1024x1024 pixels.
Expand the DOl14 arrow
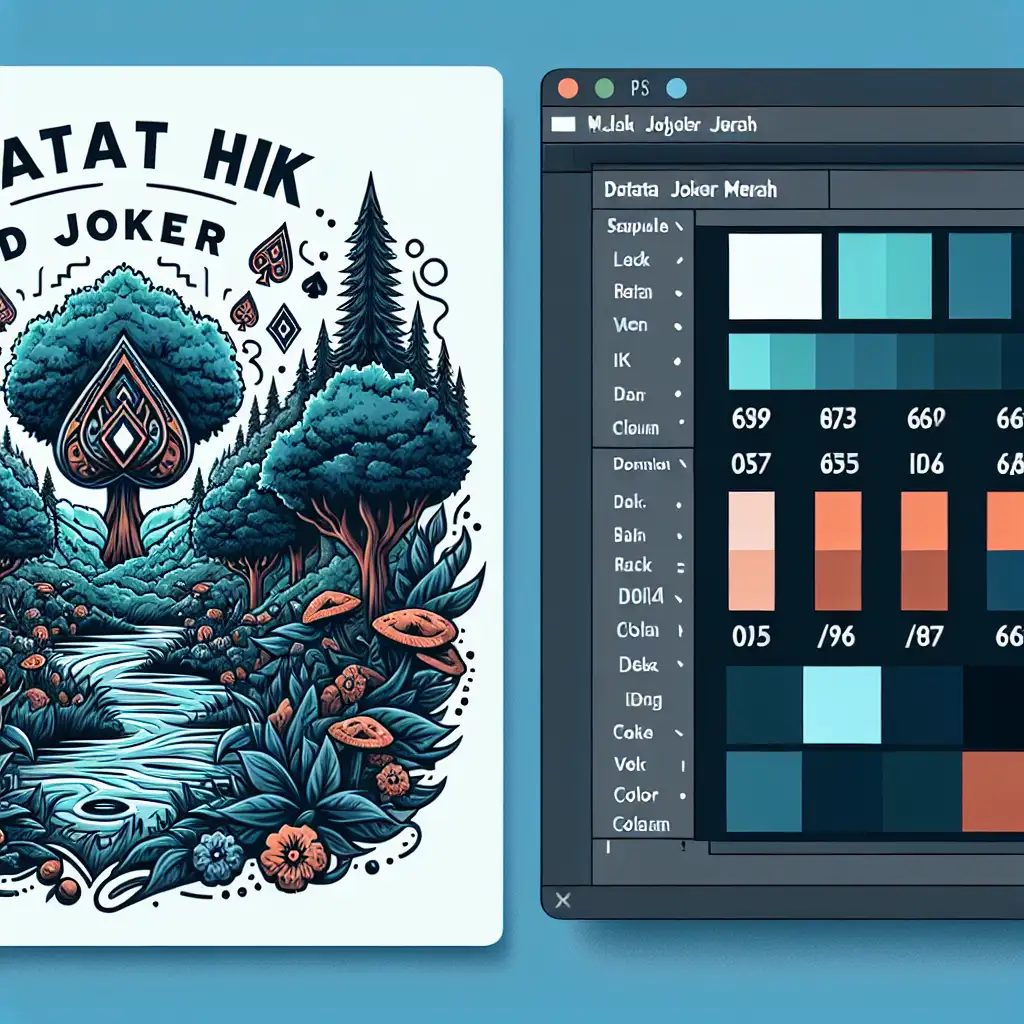point(679,598)
